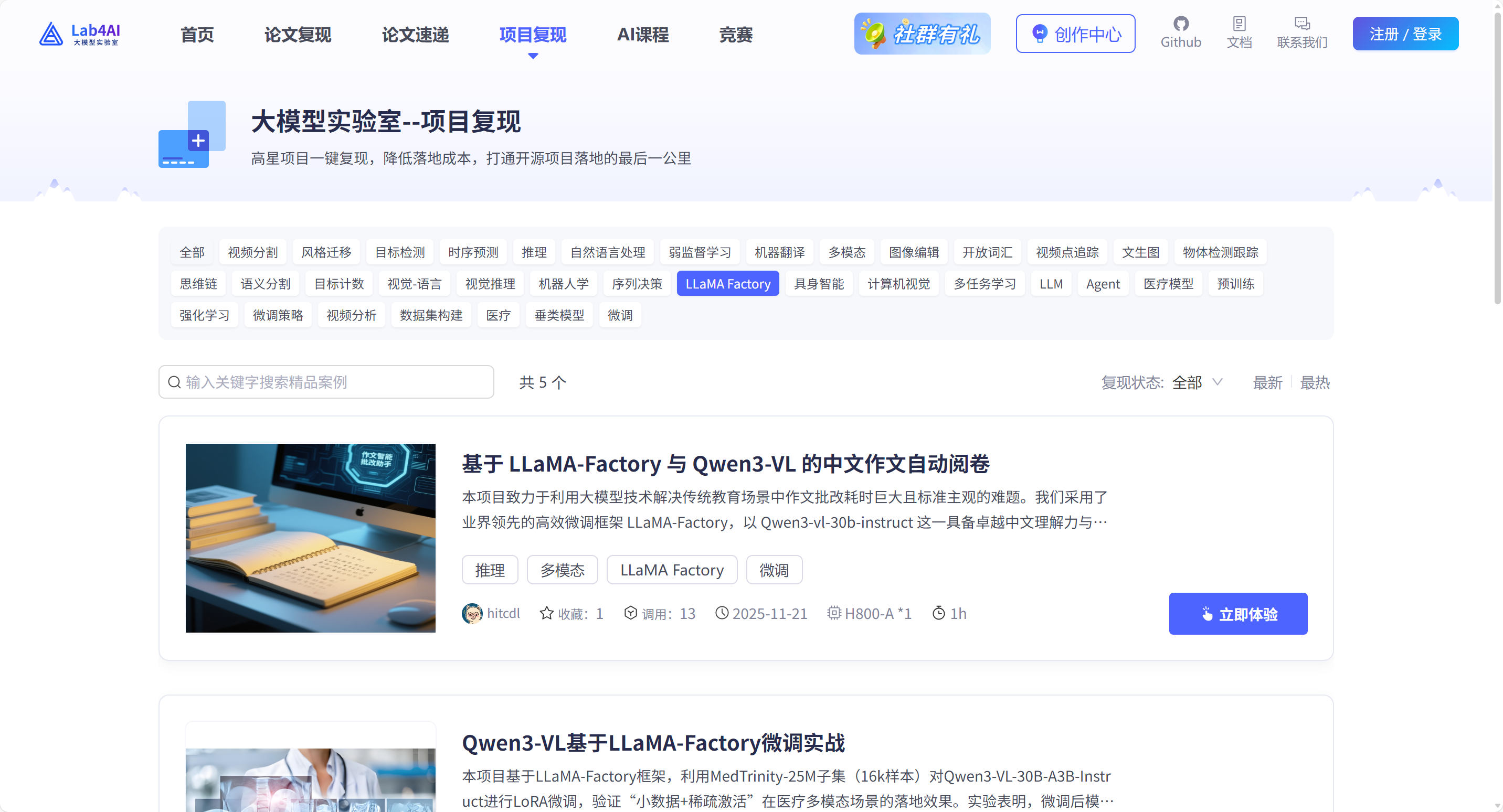Select the 目标检测 filter tag
1503x812 pixels.
point(400,252)
